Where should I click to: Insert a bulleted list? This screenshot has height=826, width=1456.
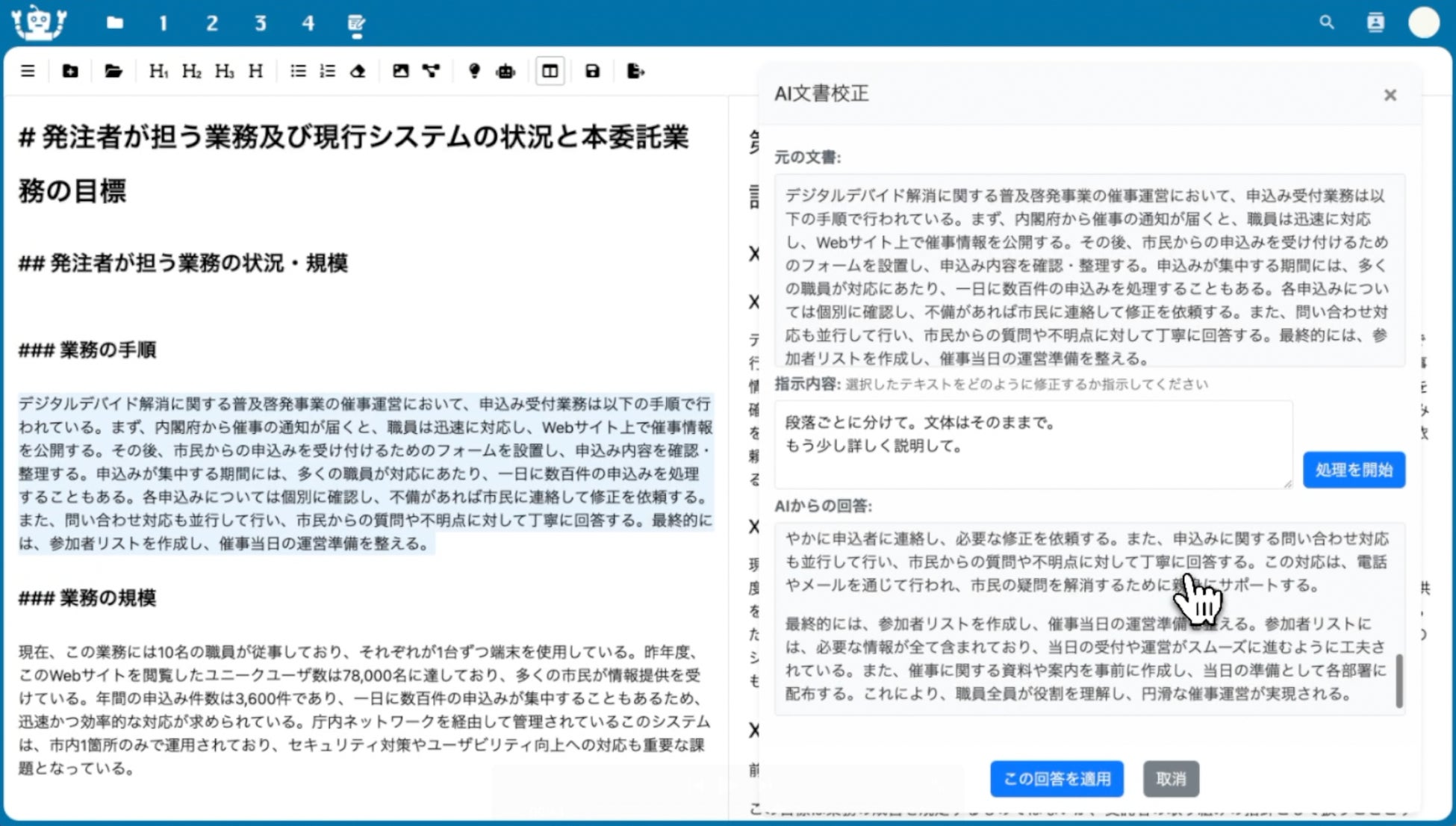coord(298,72)
